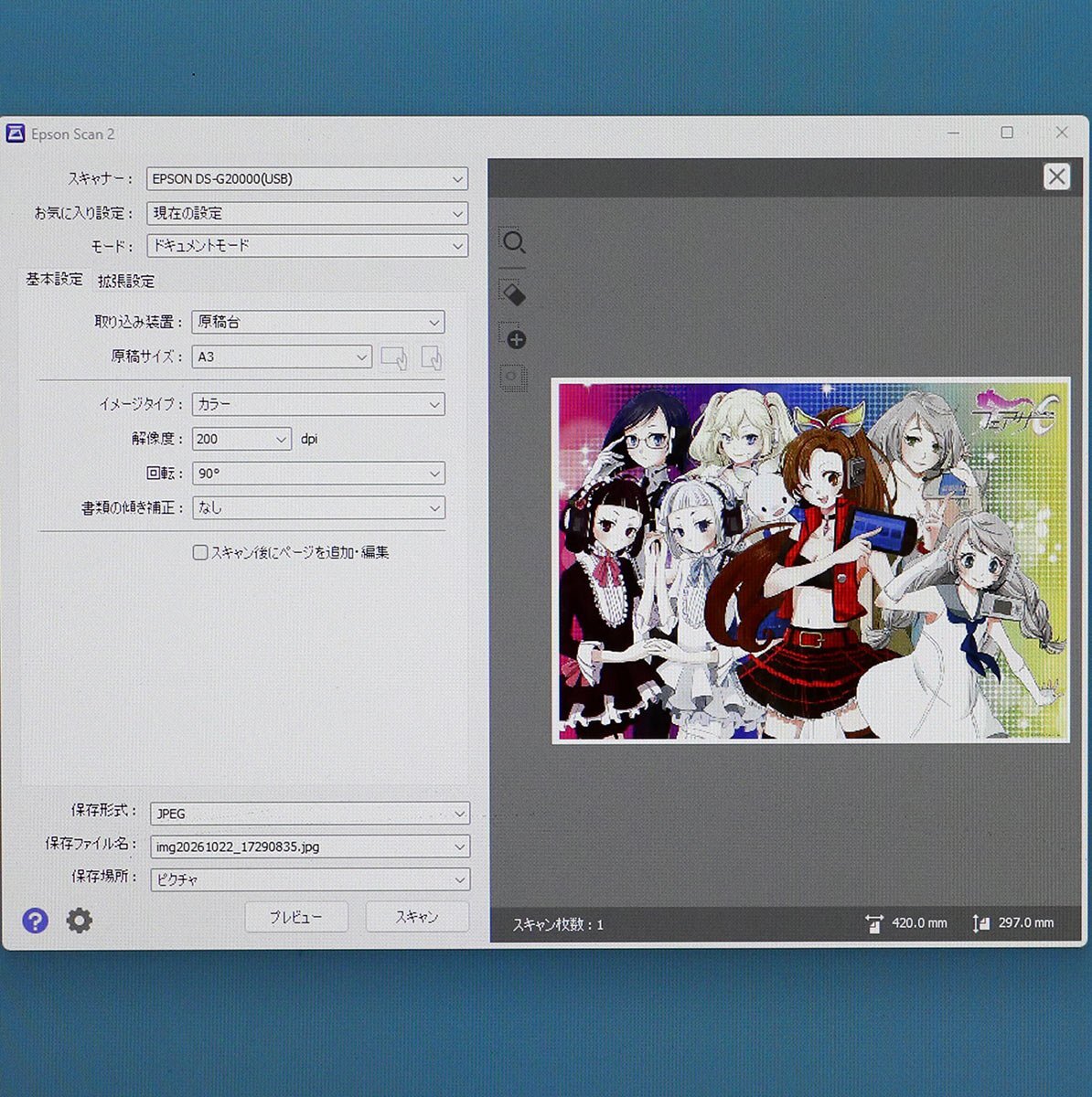Click the eraser marquee delete icon
Viewport: 1092px width, 1097px height.
(514, 293)
